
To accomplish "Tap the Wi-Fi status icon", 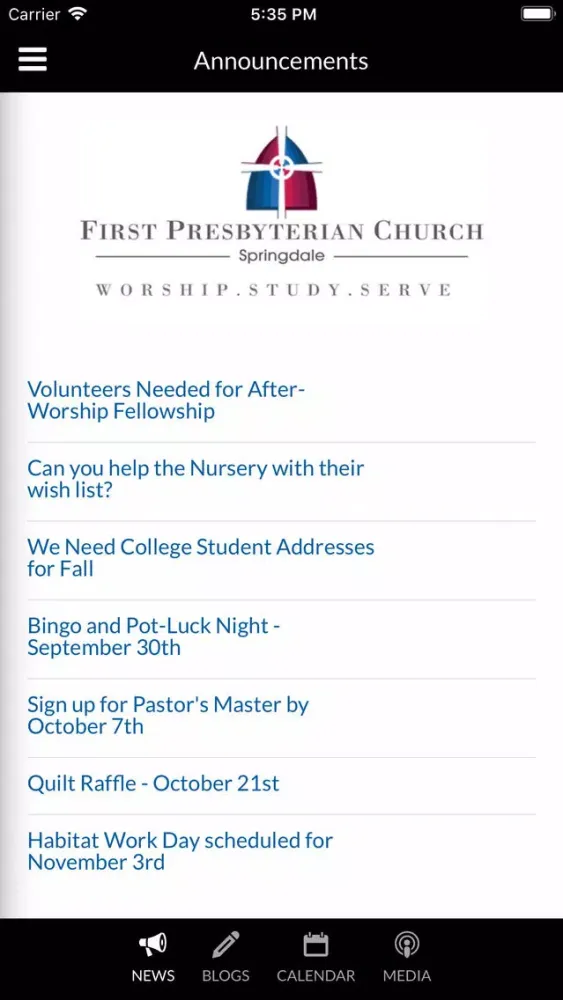I will 78,13.
